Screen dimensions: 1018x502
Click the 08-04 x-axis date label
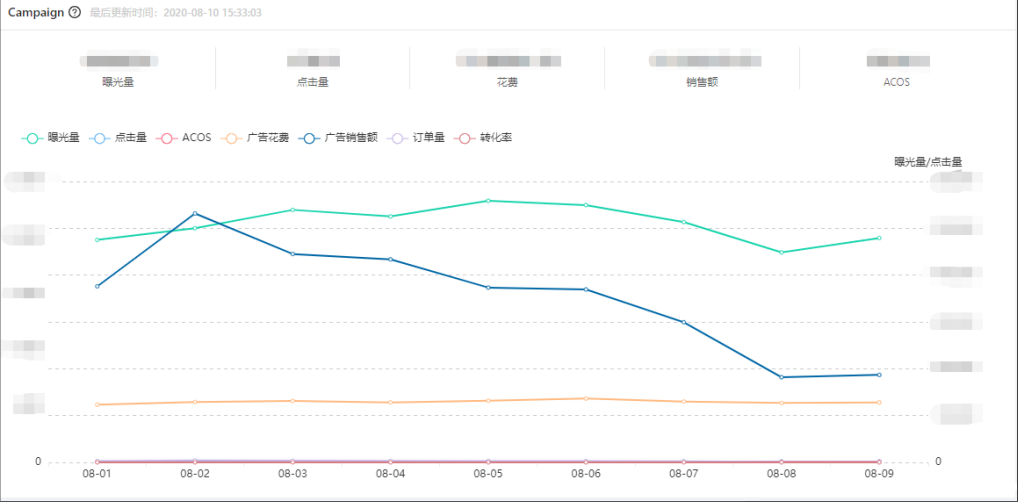tap(390, 473)
